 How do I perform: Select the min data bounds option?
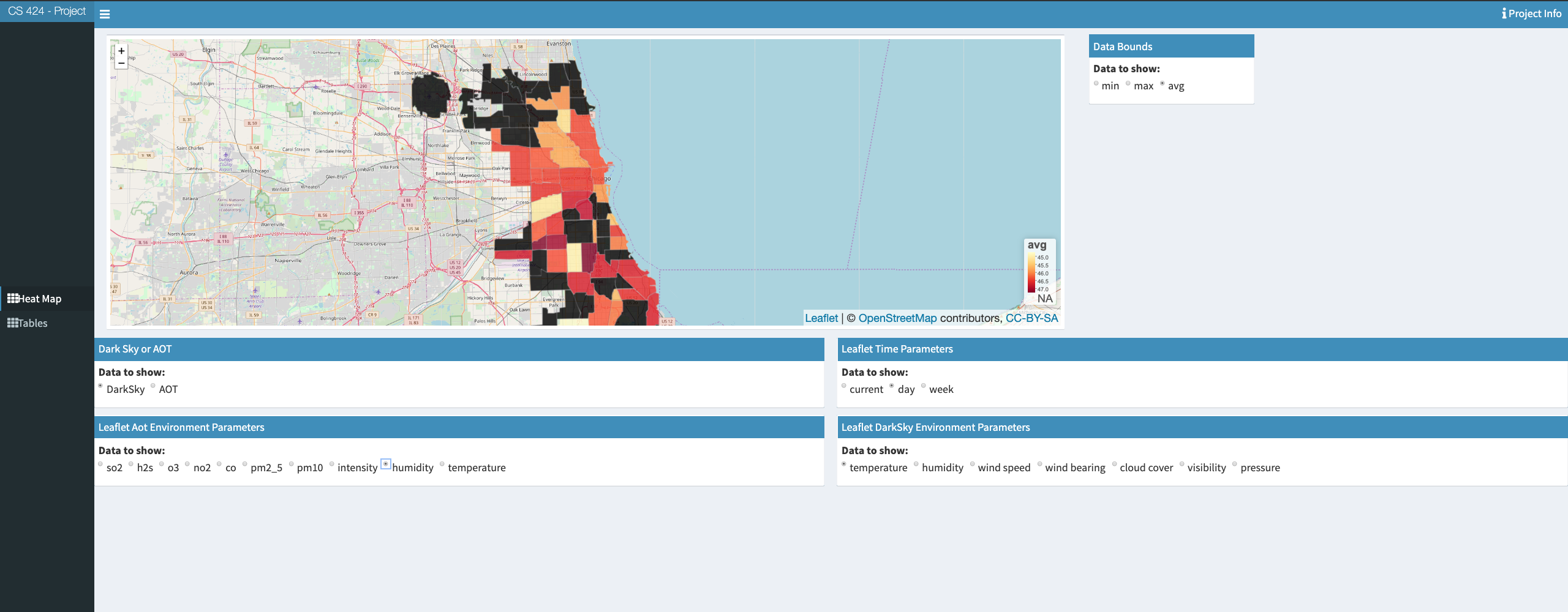(x=1096, y=84)
